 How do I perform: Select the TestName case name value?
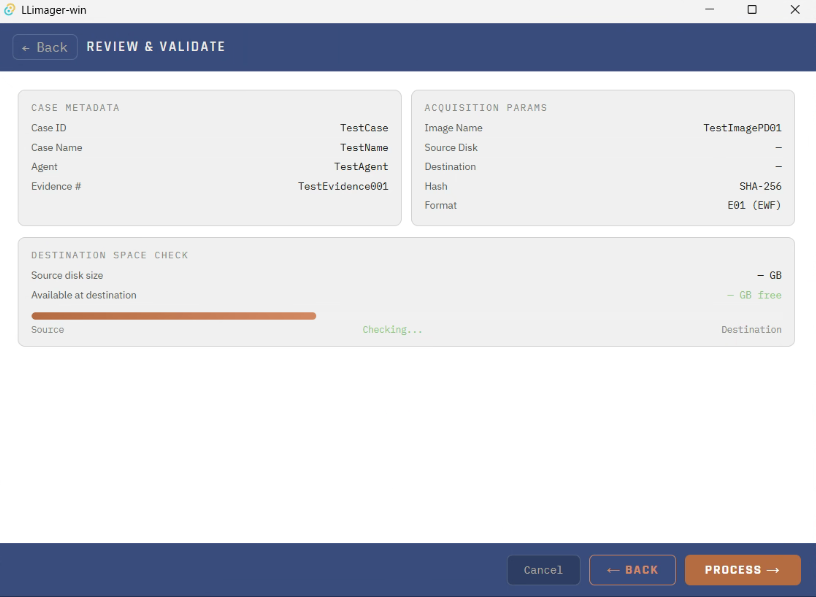pos(364,148)
